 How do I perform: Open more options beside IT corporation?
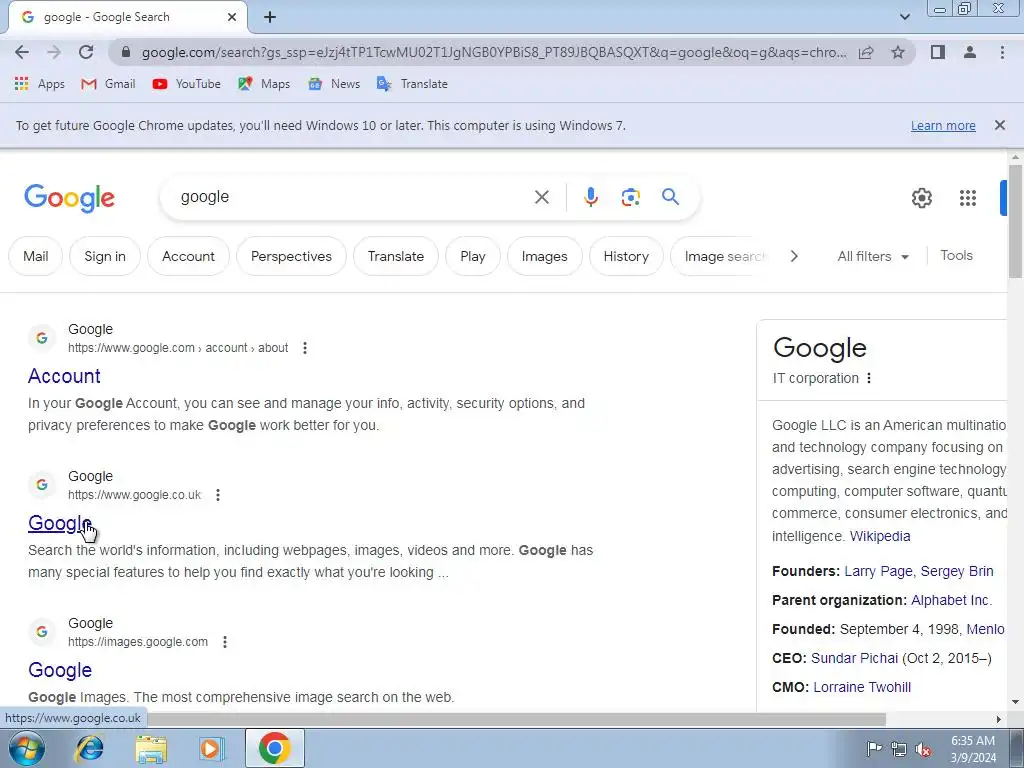click(x=869, y=378)
